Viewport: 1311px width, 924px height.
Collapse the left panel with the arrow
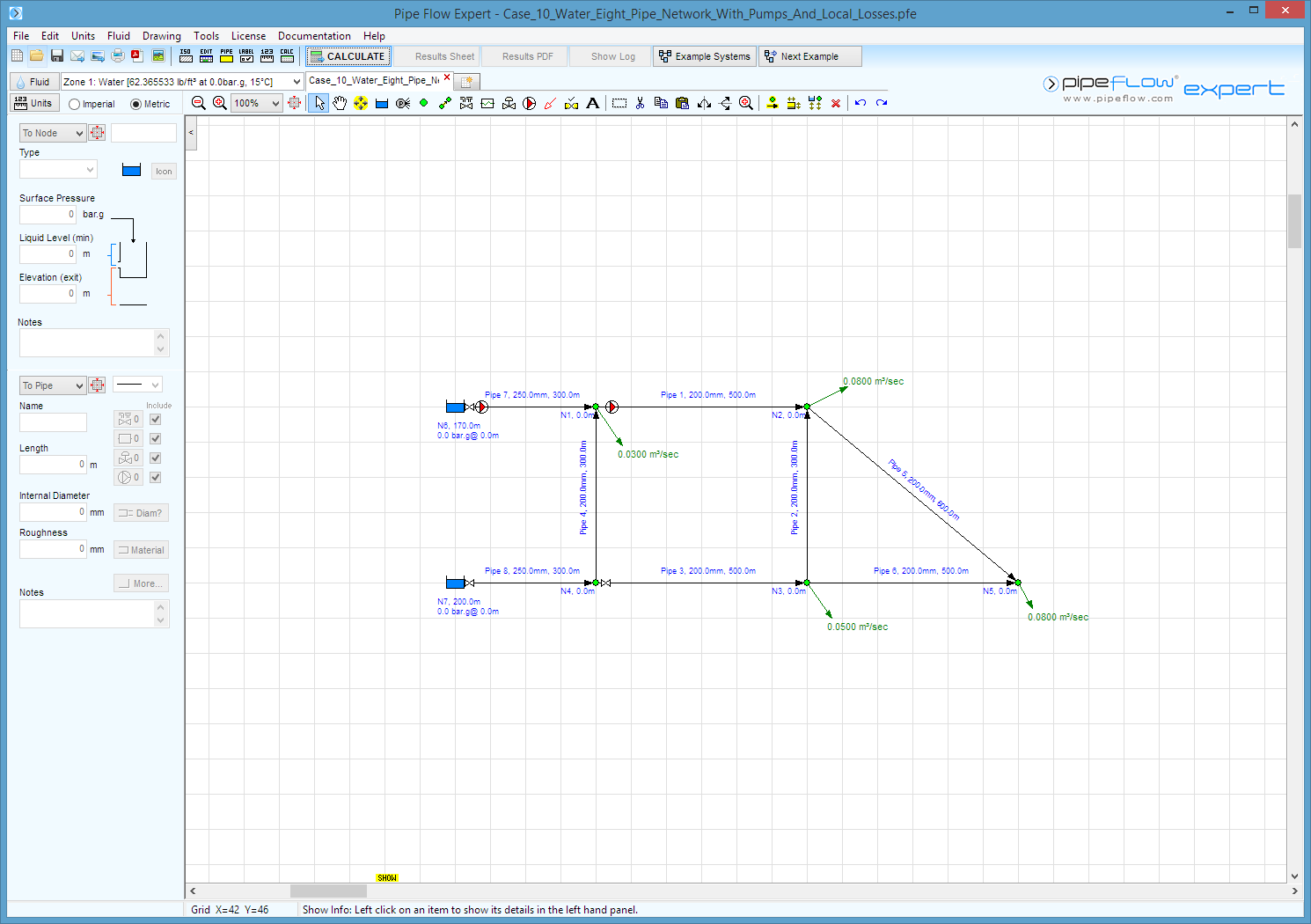(191, 133)
